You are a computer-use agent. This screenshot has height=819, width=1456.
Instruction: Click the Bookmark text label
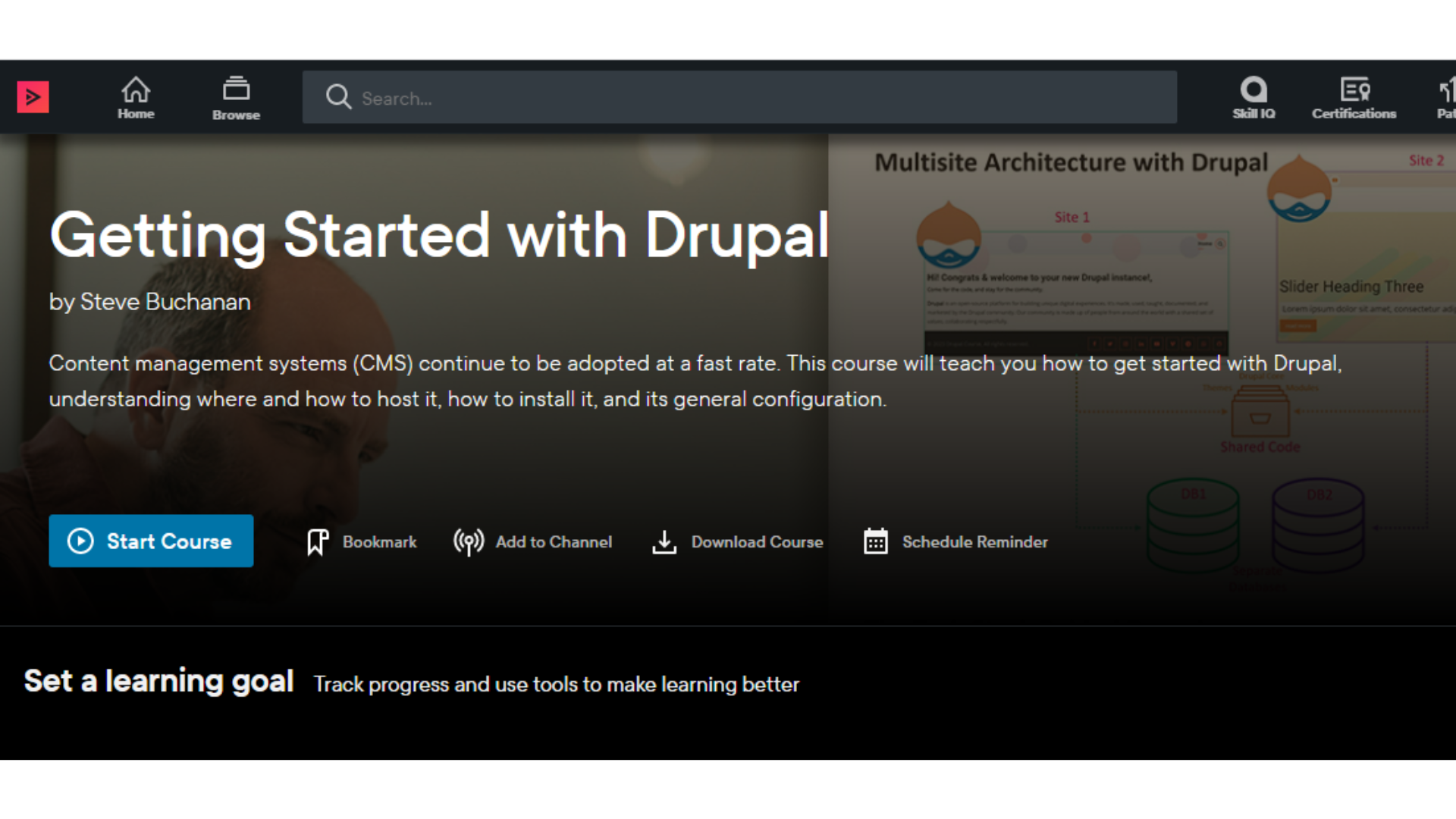[x=379, y=542]
